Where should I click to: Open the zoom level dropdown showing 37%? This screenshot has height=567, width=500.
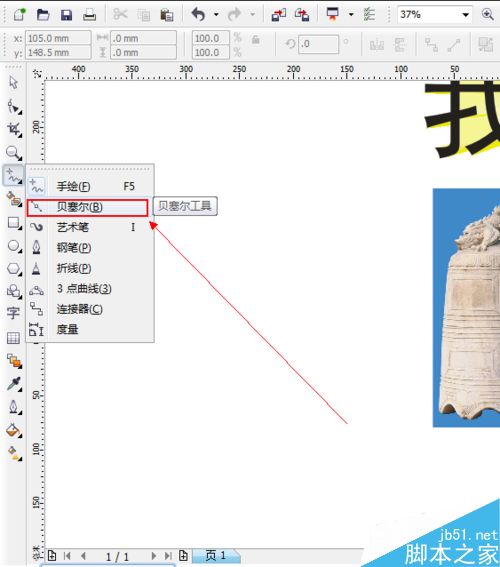466,15
